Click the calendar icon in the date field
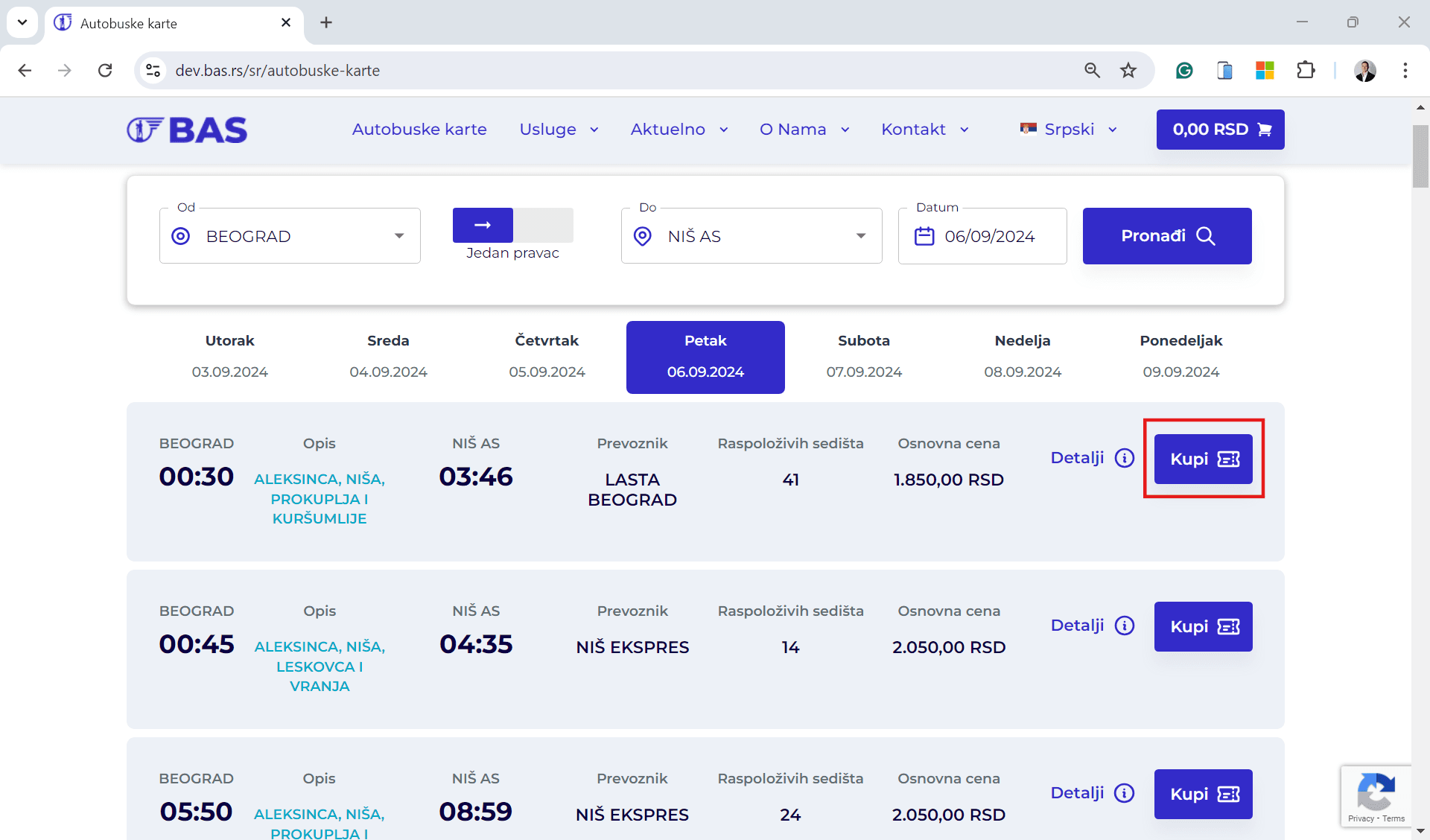Screen dimensions: 1430x840 [924, 236]
